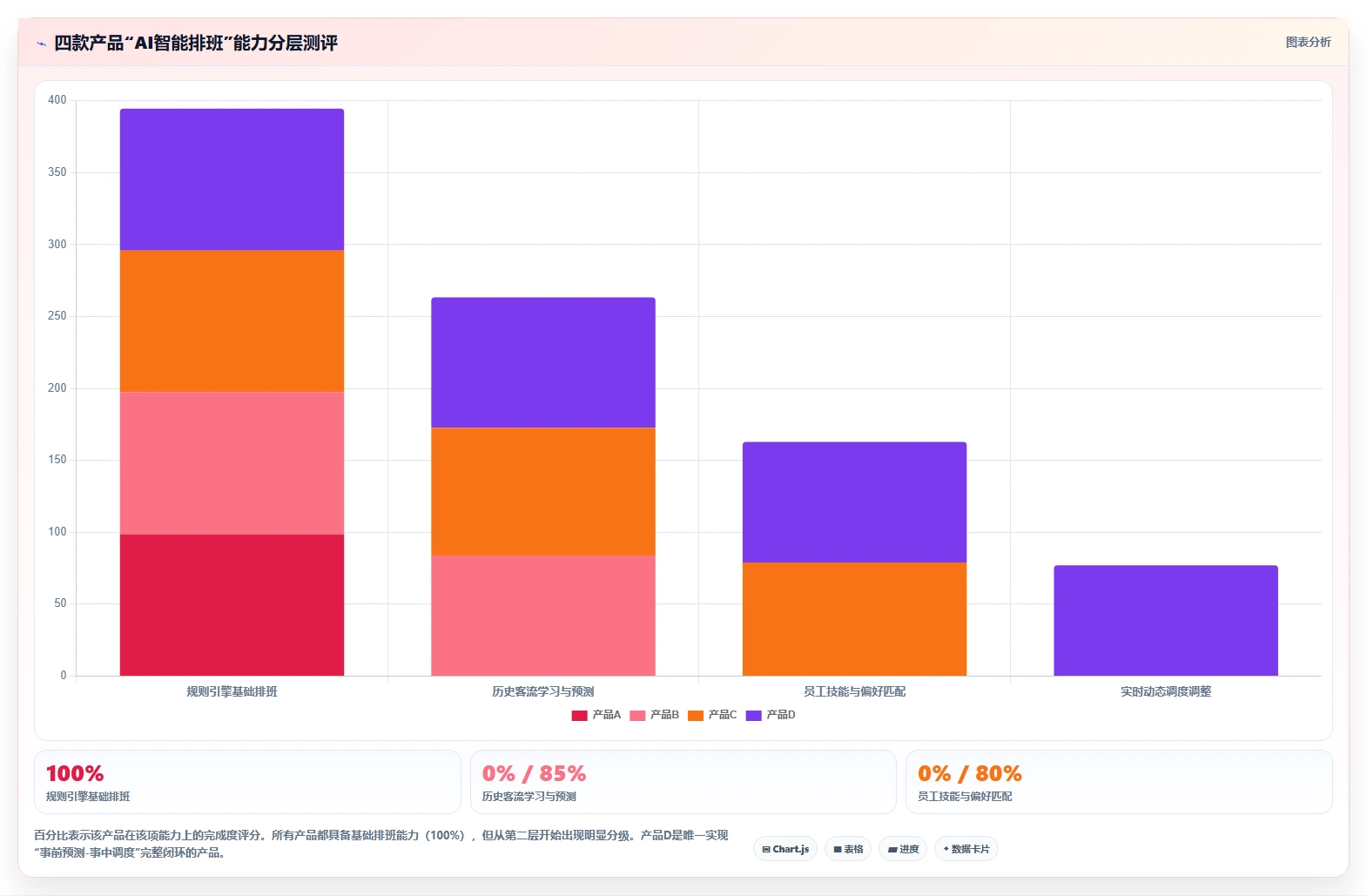The height and width of the screenshot is (896, 1367).
Task: Click the orange 产品C segment of 规则引擎基础排班 bar
Action: [232, 321]
